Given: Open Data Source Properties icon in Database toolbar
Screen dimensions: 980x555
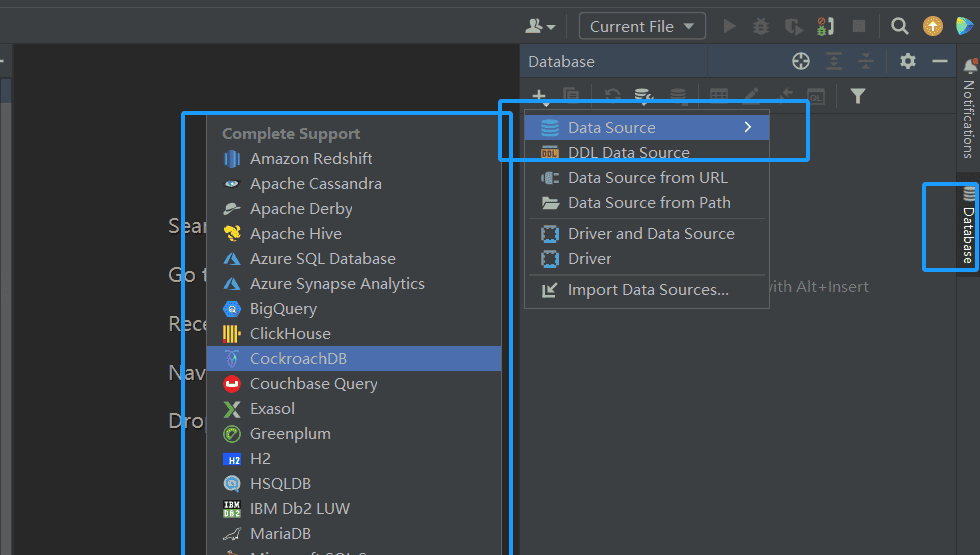Looking at the screenshot, I should point(645,96).
